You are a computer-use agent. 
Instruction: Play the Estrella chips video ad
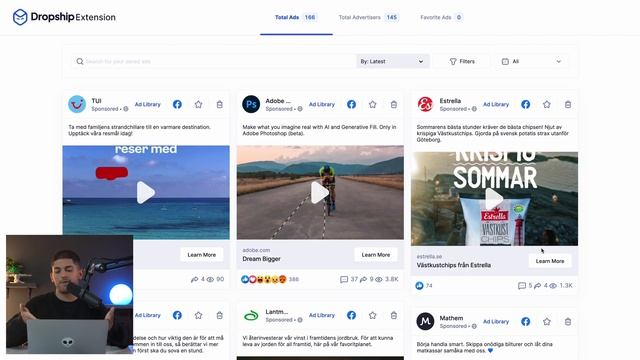494,199
